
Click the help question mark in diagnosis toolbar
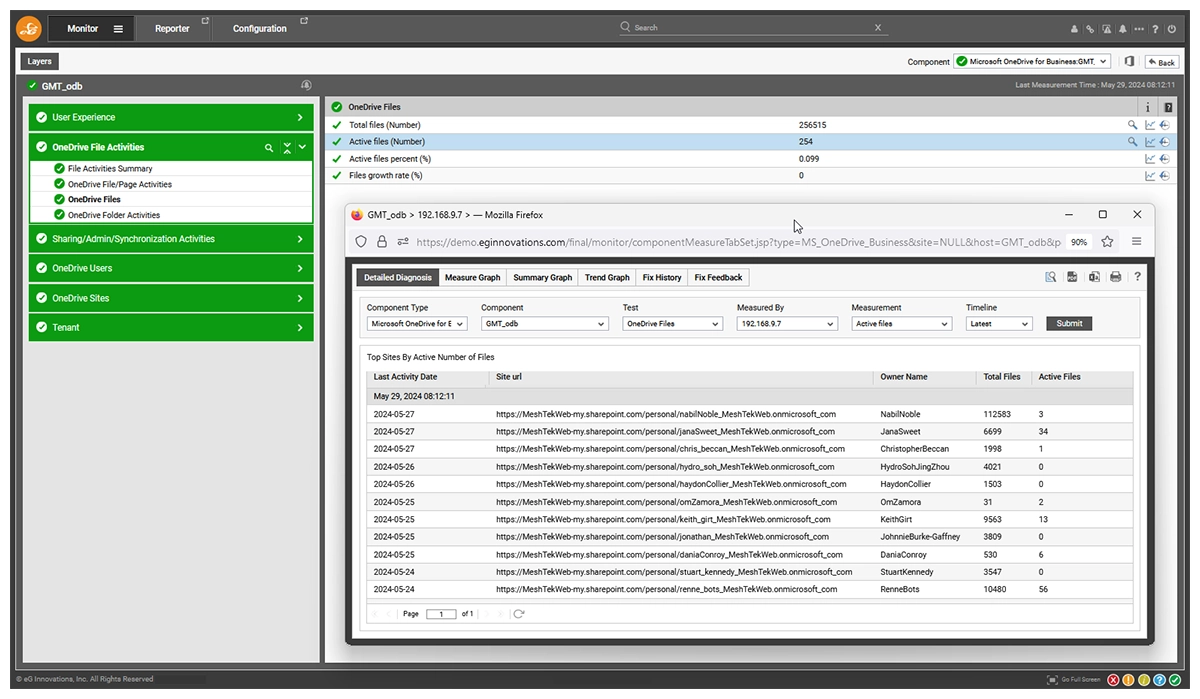[x=1137, y=277]
